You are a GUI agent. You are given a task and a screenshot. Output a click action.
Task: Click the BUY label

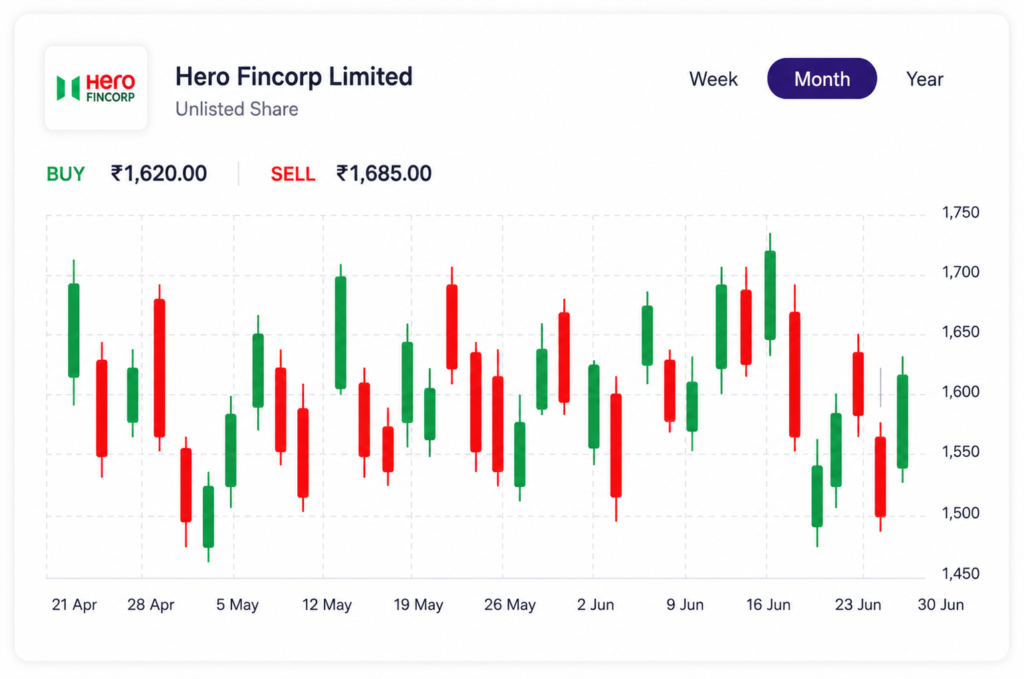click(x=65, y=174)
